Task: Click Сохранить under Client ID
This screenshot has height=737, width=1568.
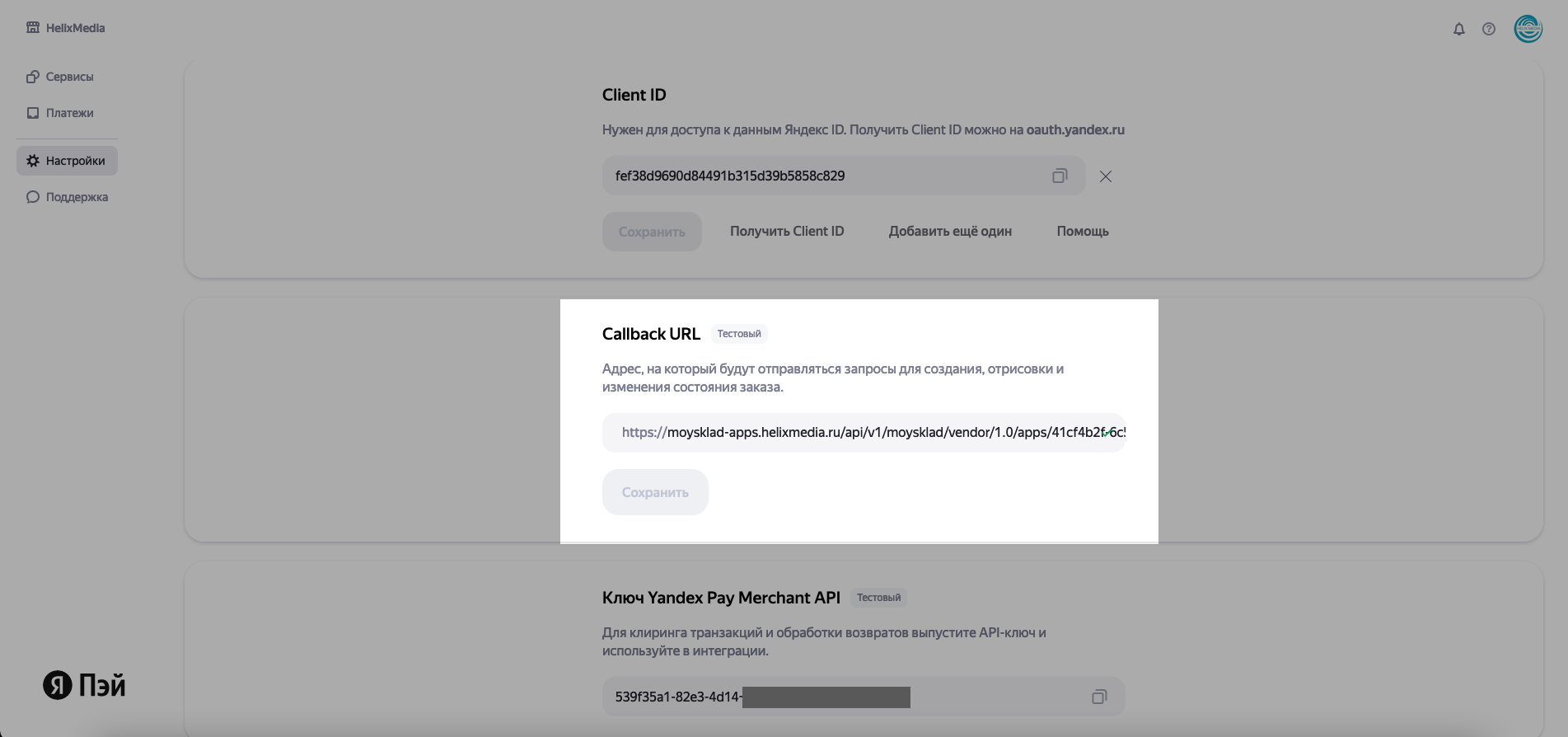Action: coord(652,232)
